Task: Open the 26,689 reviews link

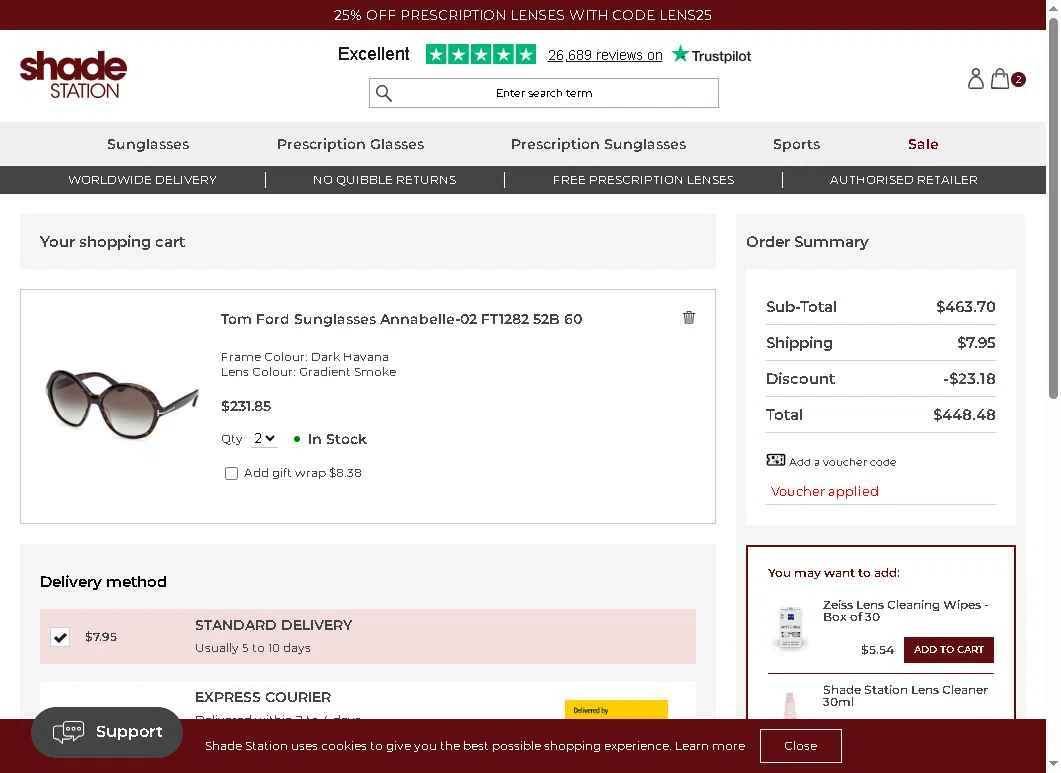Action: [605, 56]
